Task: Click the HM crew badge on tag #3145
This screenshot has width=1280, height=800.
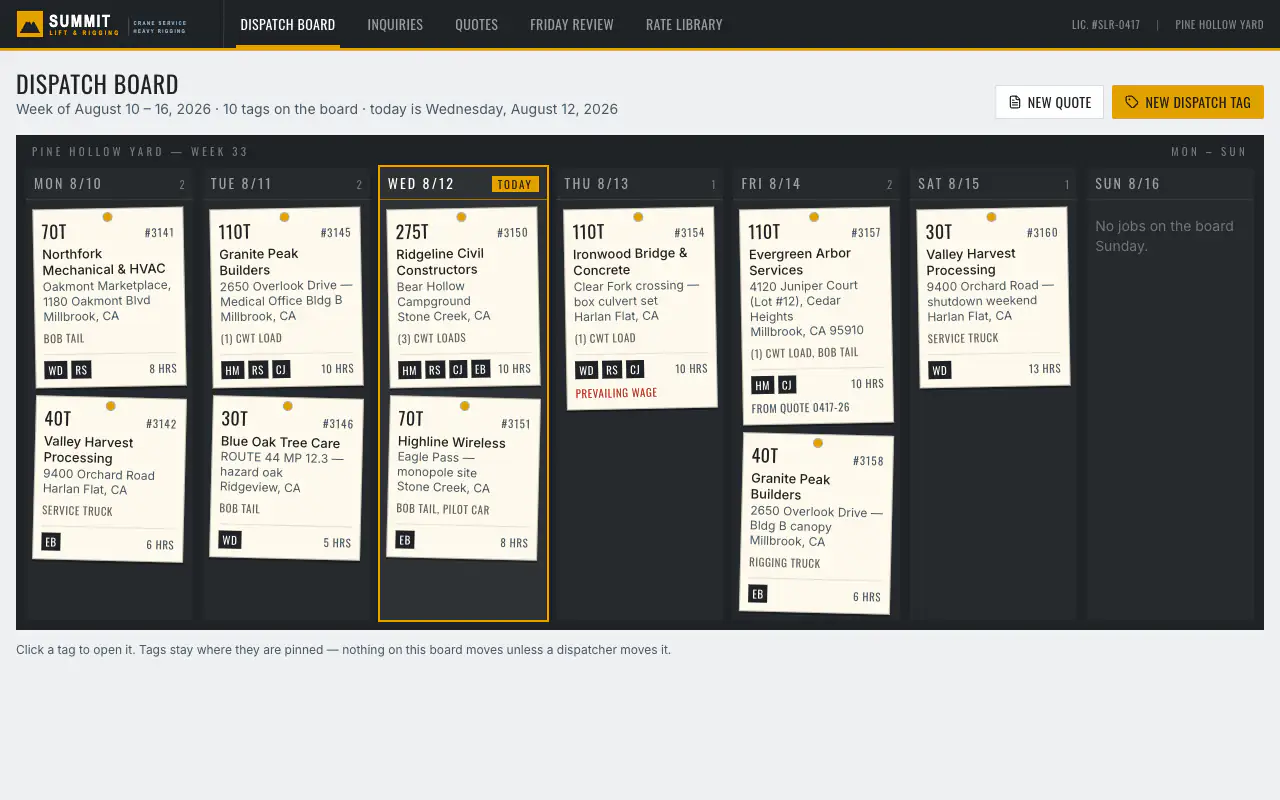Action: pyautogui.click(x=232, y=370)
